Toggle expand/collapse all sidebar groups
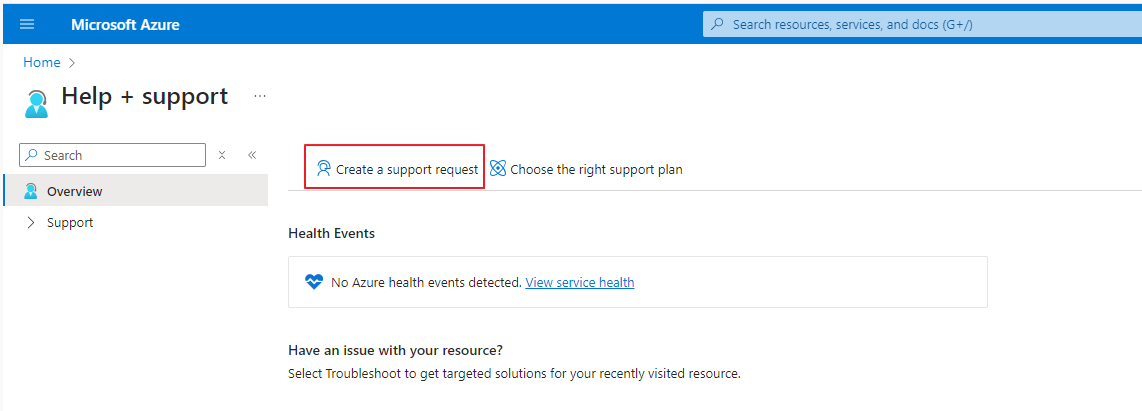The height and width of the screenshot is (411, 1142). [222, 155]
